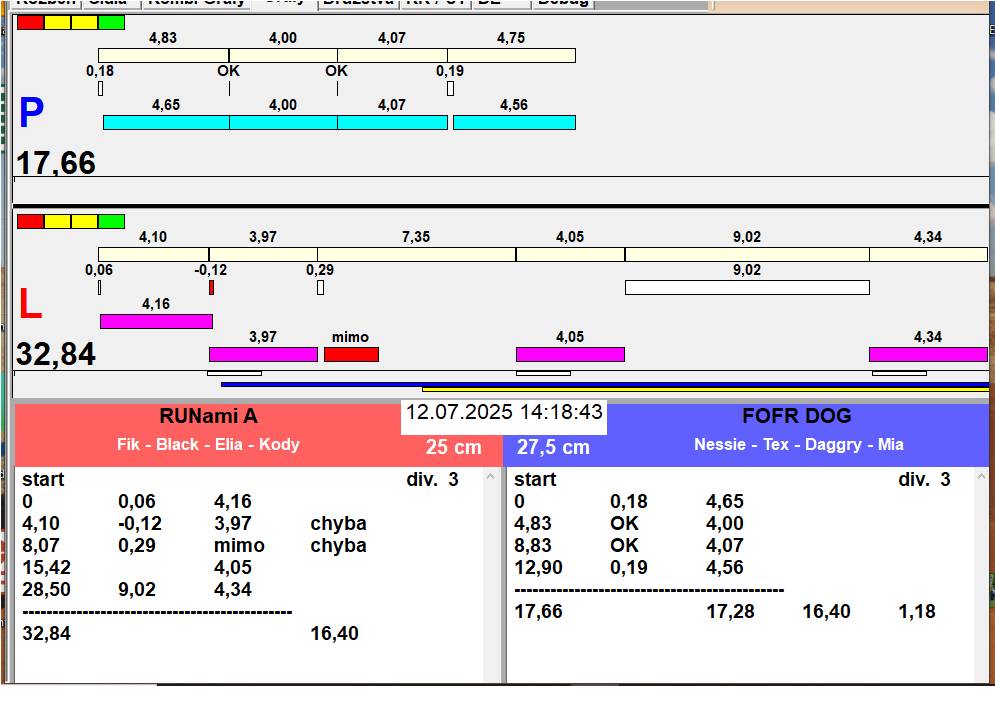Click the red start light in lane L

(30, 221)
